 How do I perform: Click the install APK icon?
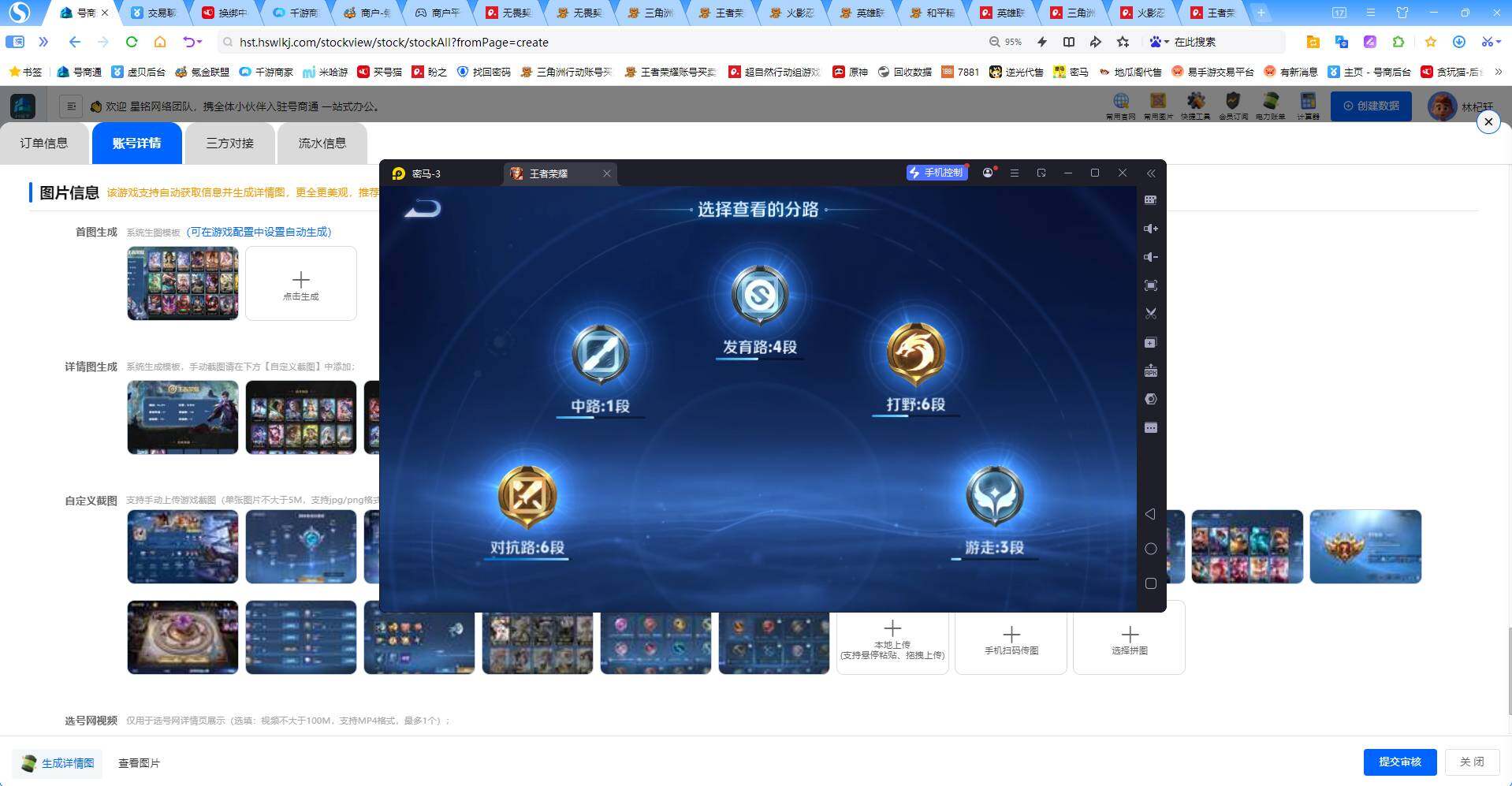coord(1151,371)
